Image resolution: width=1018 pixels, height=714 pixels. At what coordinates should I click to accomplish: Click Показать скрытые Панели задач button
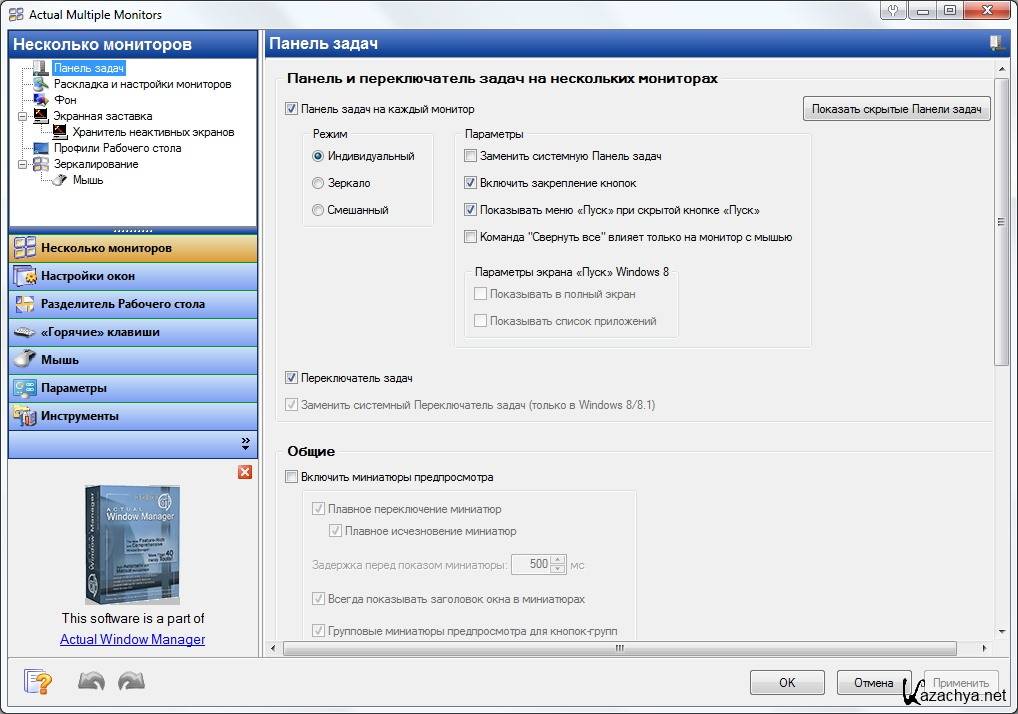tap(896, 109)
